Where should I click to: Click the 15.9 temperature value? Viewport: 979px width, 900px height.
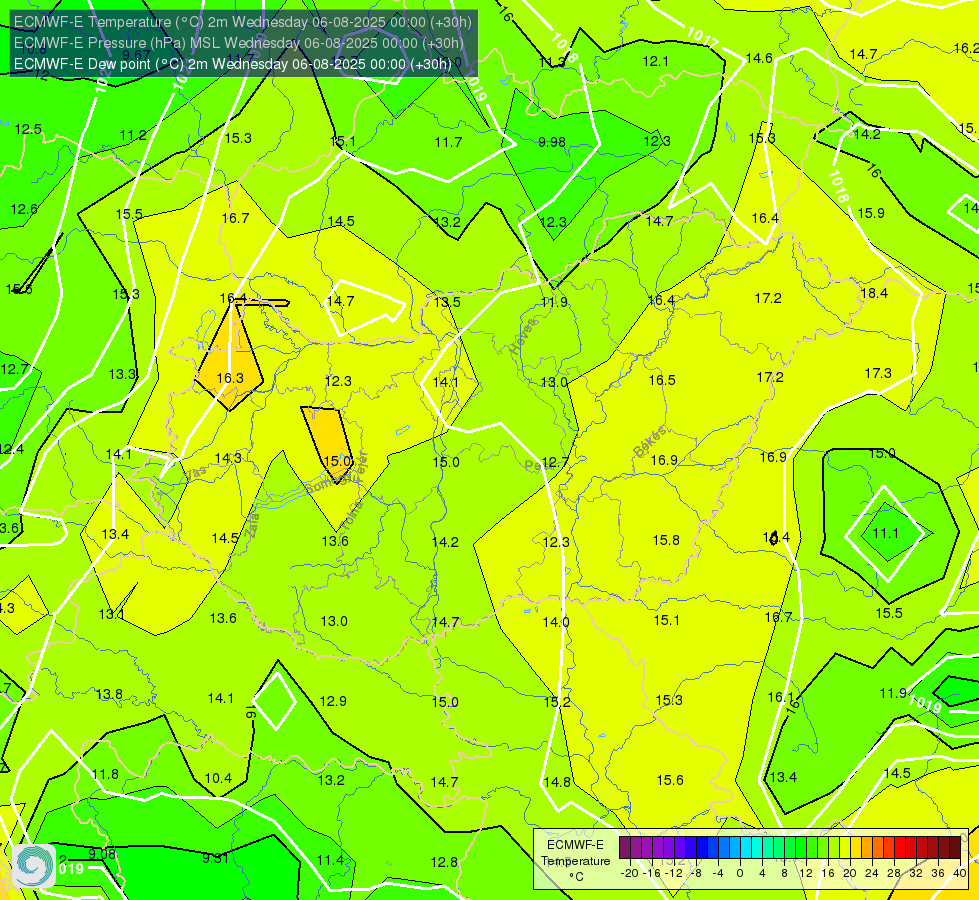point(870,214)
